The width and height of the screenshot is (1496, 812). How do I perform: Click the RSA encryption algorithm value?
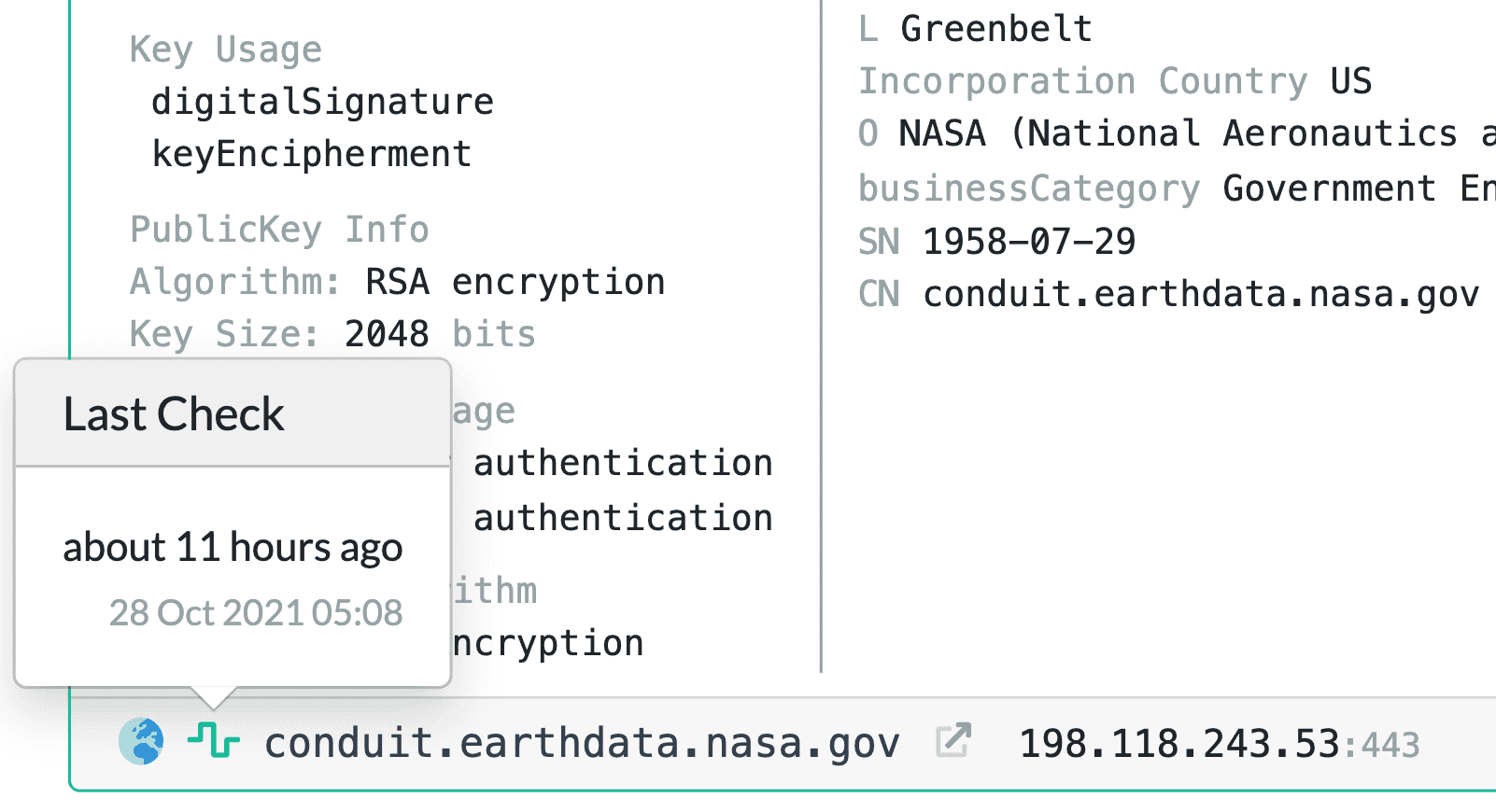tap(515, 282)
